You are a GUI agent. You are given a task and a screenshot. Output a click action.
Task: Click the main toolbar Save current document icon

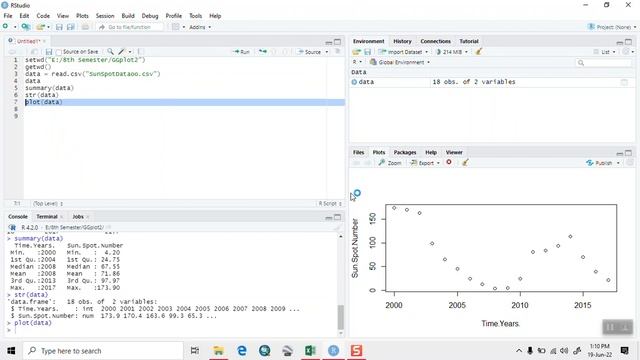[x=59, y=27]
